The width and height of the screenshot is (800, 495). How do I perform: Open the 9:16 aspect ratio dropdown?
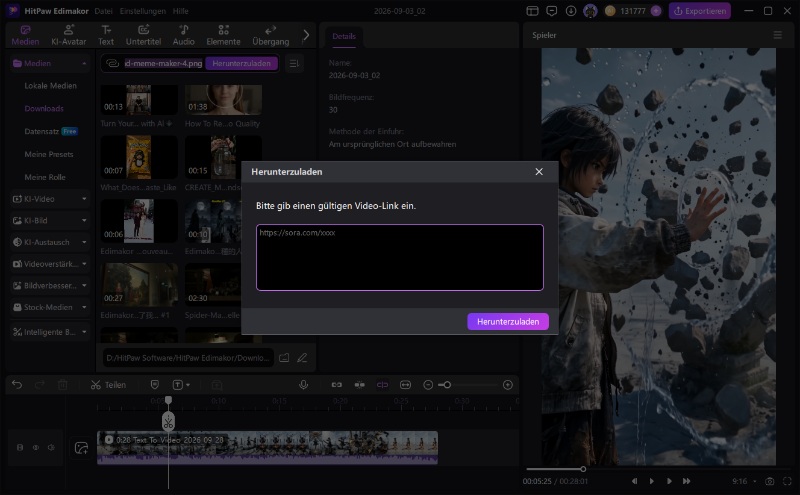tap(744, 481)
